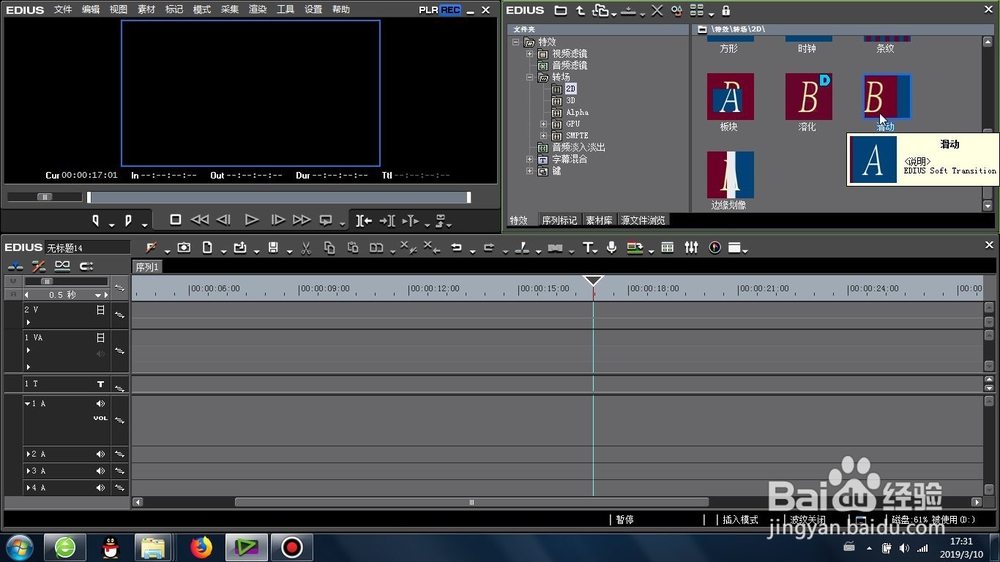Image resolution: width=1000 pixels, height=562 pixels.
Task: Toggle VOL mode on track 1 A
Action: coord(100,418)
